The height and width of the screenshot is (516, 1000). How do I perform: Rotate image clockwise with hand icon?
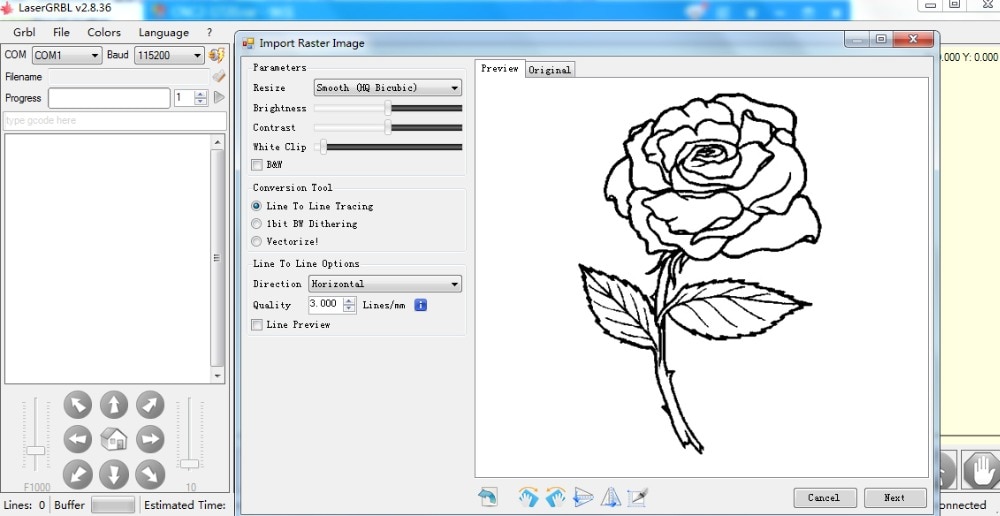pyautogui.click(x=527, y=496)
